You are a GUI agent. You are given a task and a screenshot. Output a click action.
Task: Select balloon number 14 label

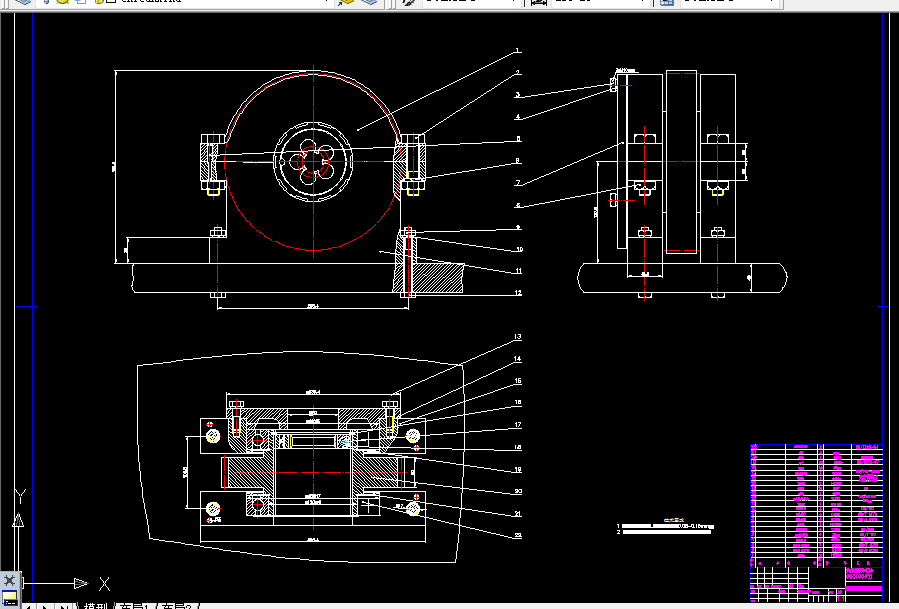click(518, 359)
